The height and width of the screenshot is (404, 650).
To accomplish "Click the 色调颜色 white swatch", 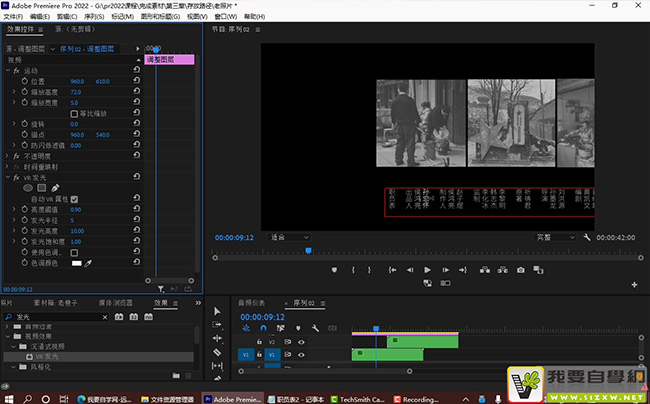I will coord(77,263).
